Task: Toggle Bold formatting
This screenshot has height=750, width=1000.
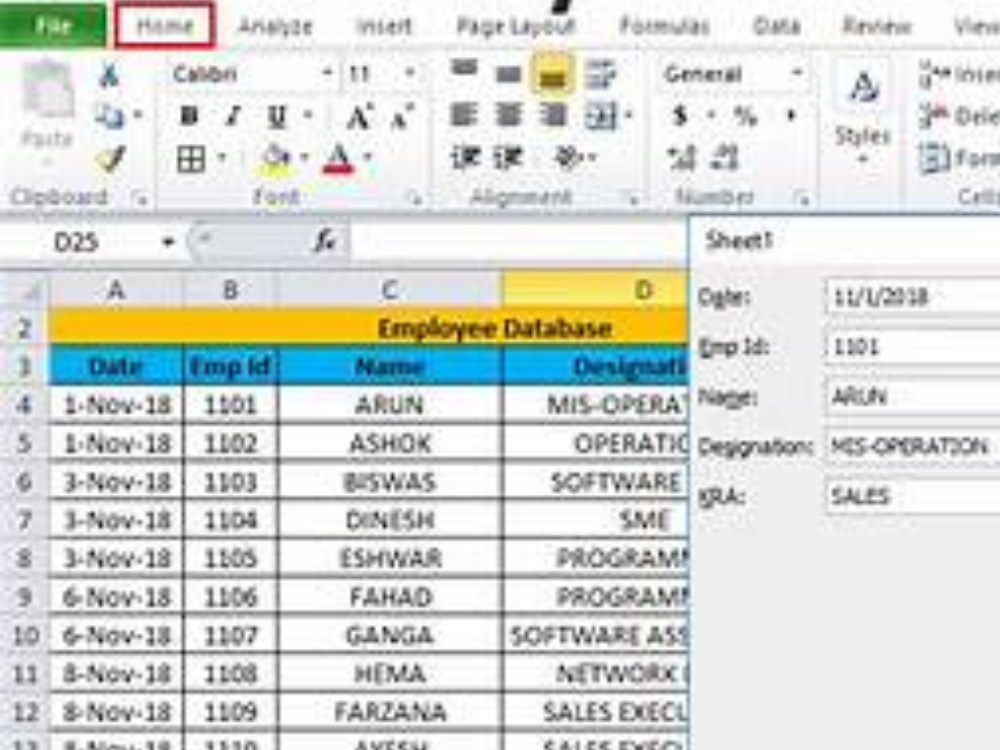Action: [x=189, y=116]
